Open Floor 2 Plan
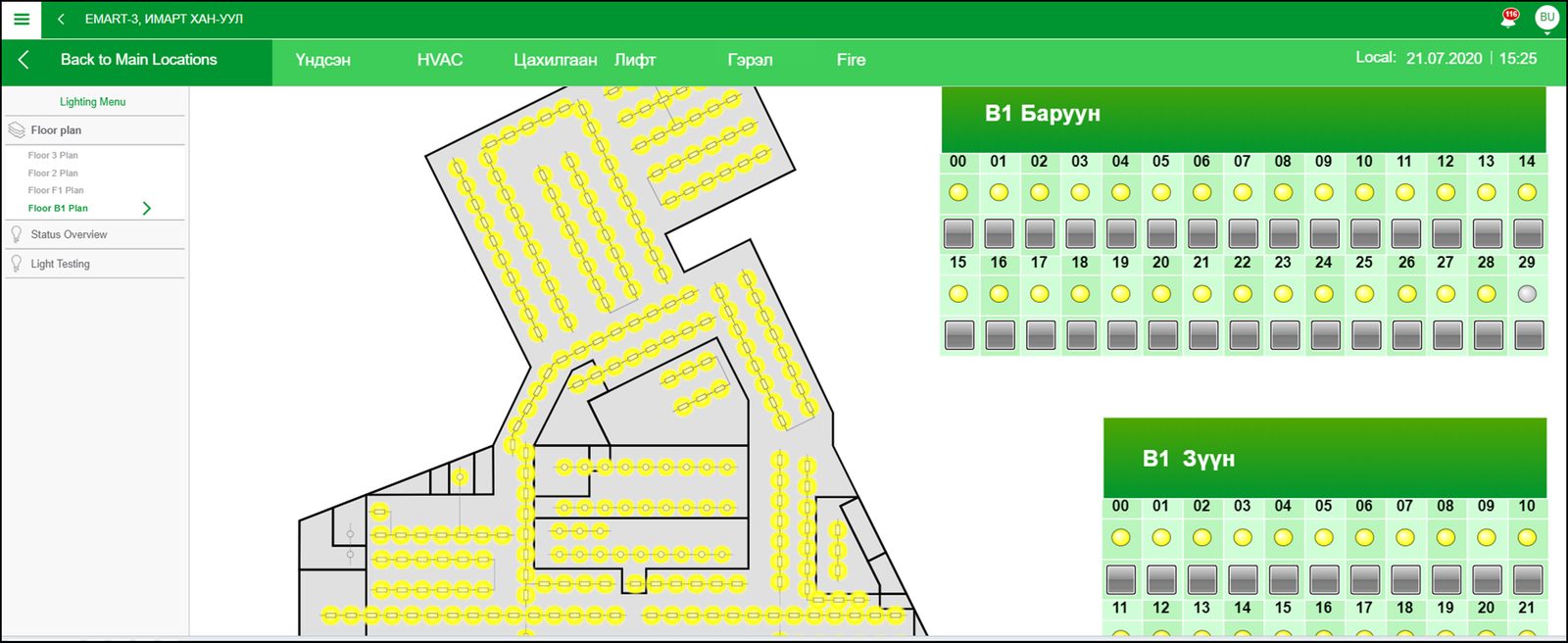Viewport: 1568px width, 643px height. coord(53,173)
